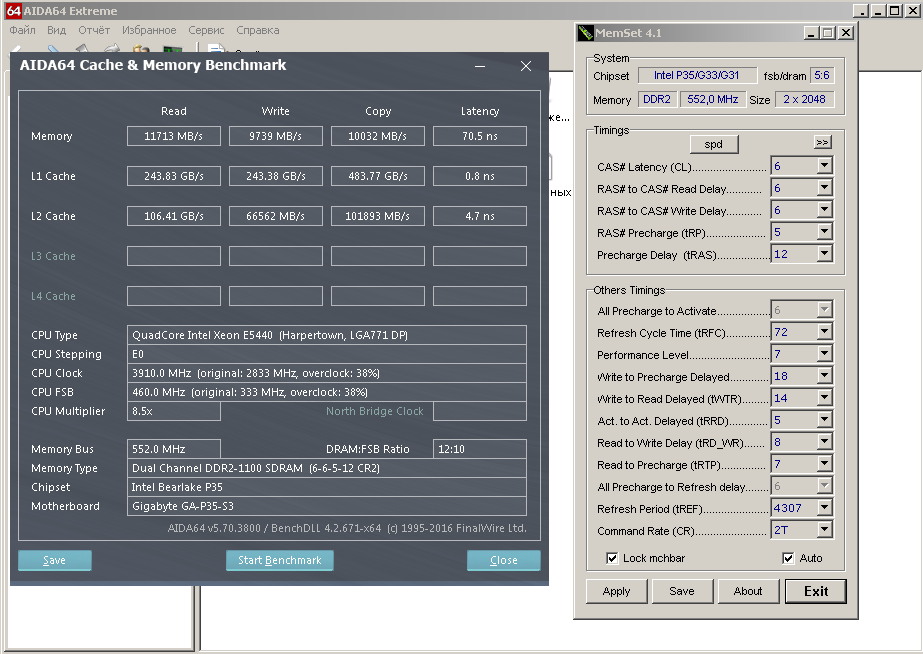The height and width of the screenshot is (654, 923).
Task: Open the Файл menu
Action: [x=22, y=30]
